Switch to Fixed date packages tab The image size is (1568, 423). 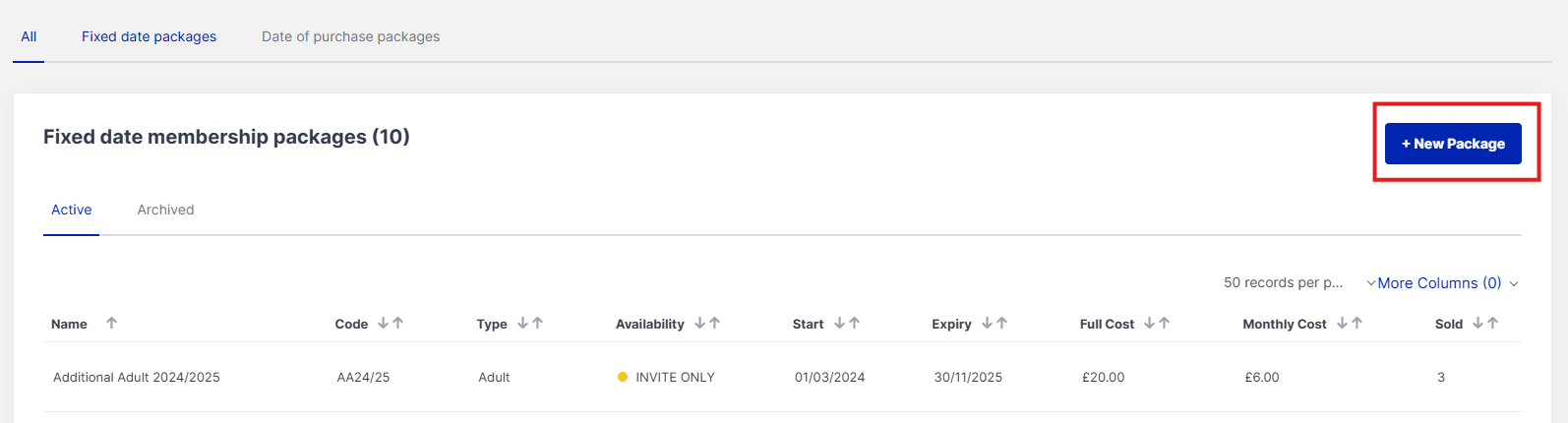149,36
